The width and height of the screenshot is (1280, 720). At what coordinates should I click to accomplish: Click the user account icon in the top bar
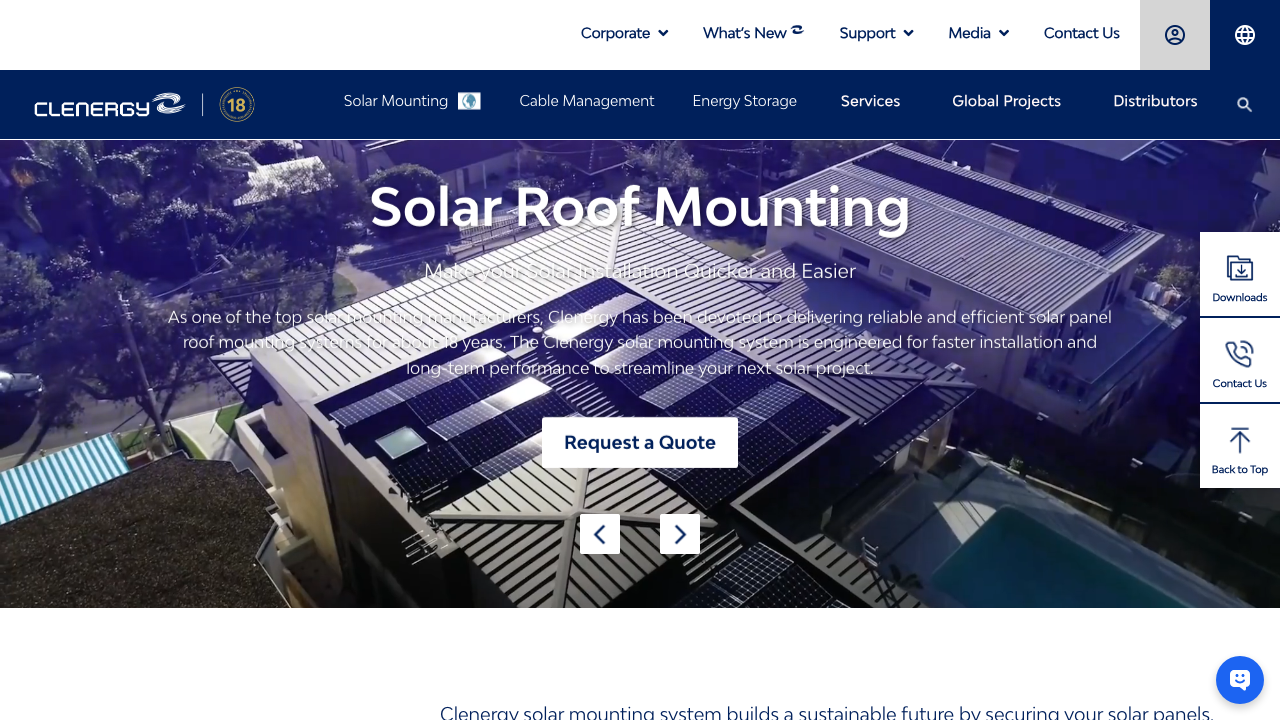coord(1174,33)
